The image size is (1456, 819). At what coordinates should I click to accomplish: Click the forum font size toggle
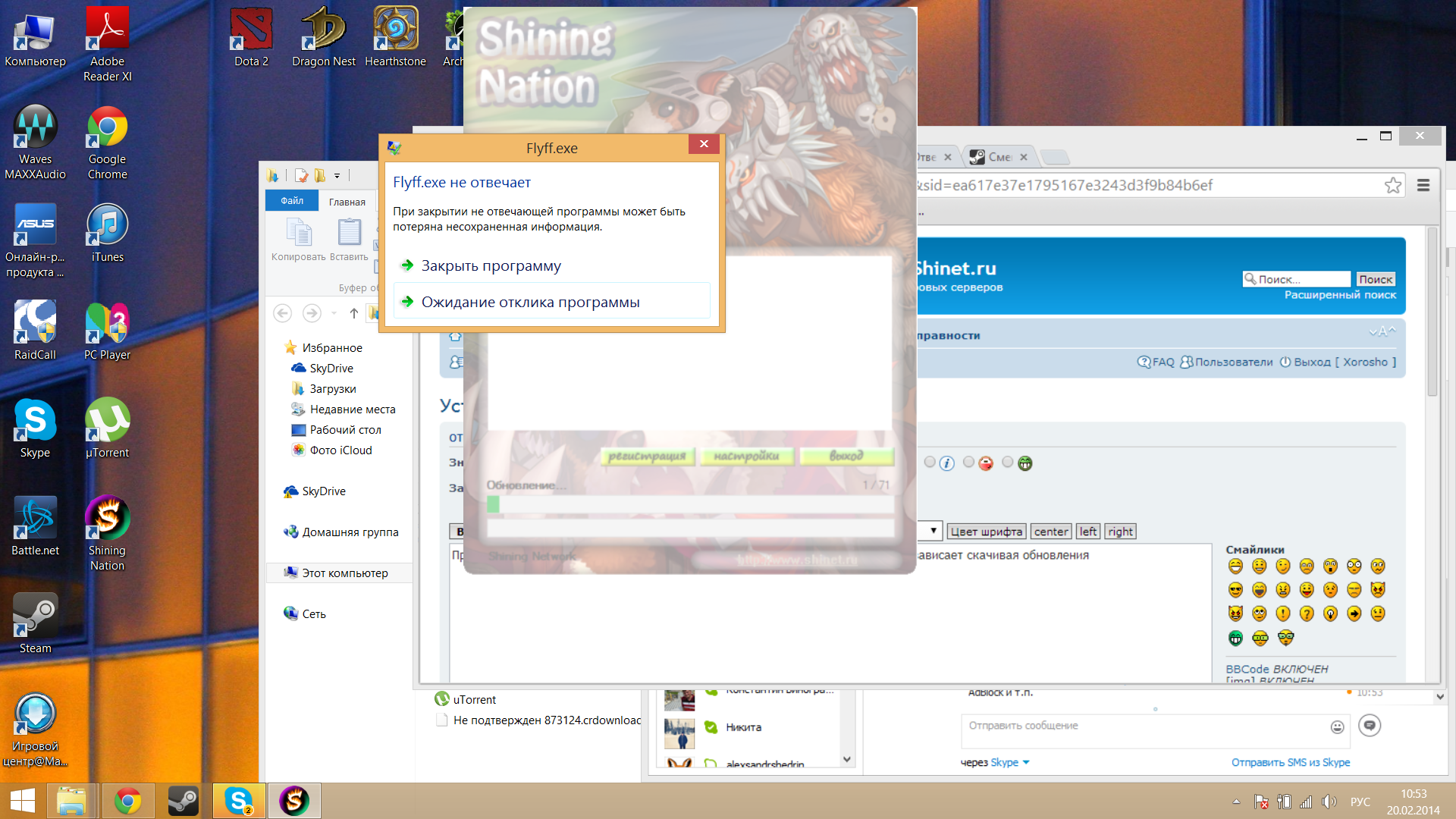(1382, 331)
